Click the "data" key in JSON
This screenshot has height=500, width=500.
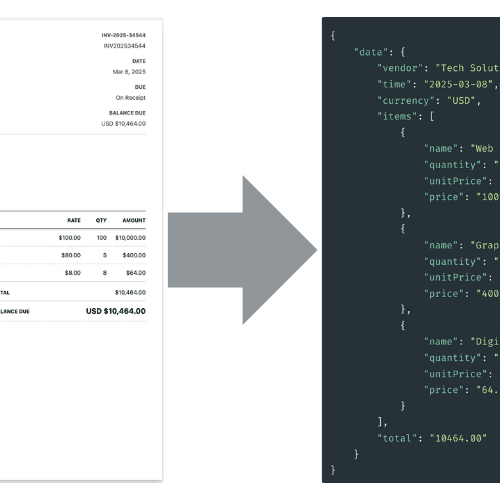pyautogui.click(x=371, y=52)
